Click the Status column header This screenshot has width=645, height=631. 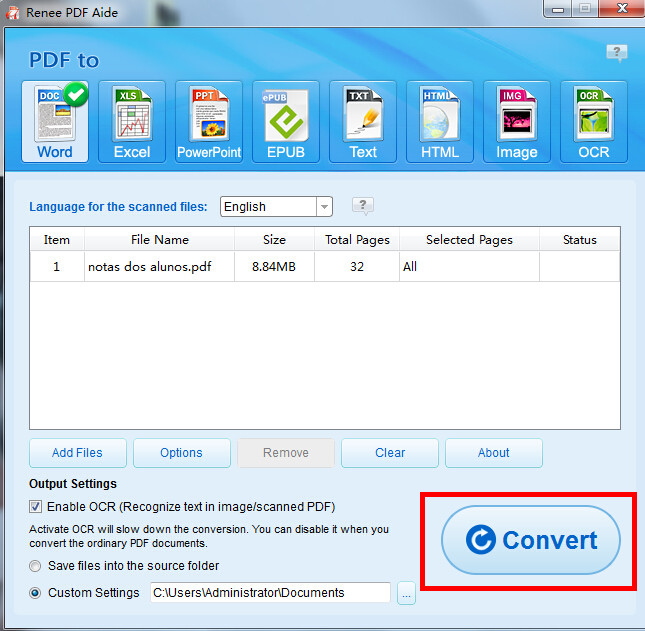[580, 239]
